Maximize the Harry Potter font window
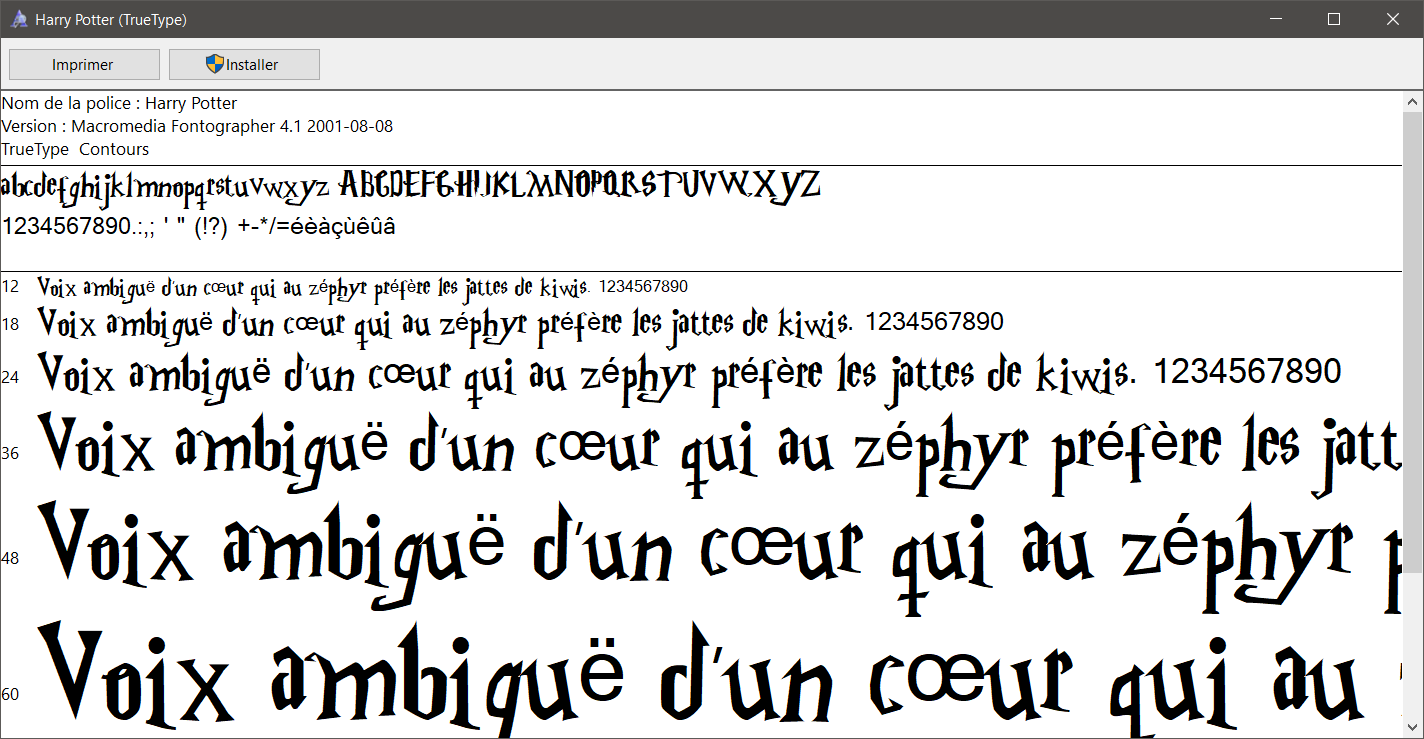 [1334, 19]
